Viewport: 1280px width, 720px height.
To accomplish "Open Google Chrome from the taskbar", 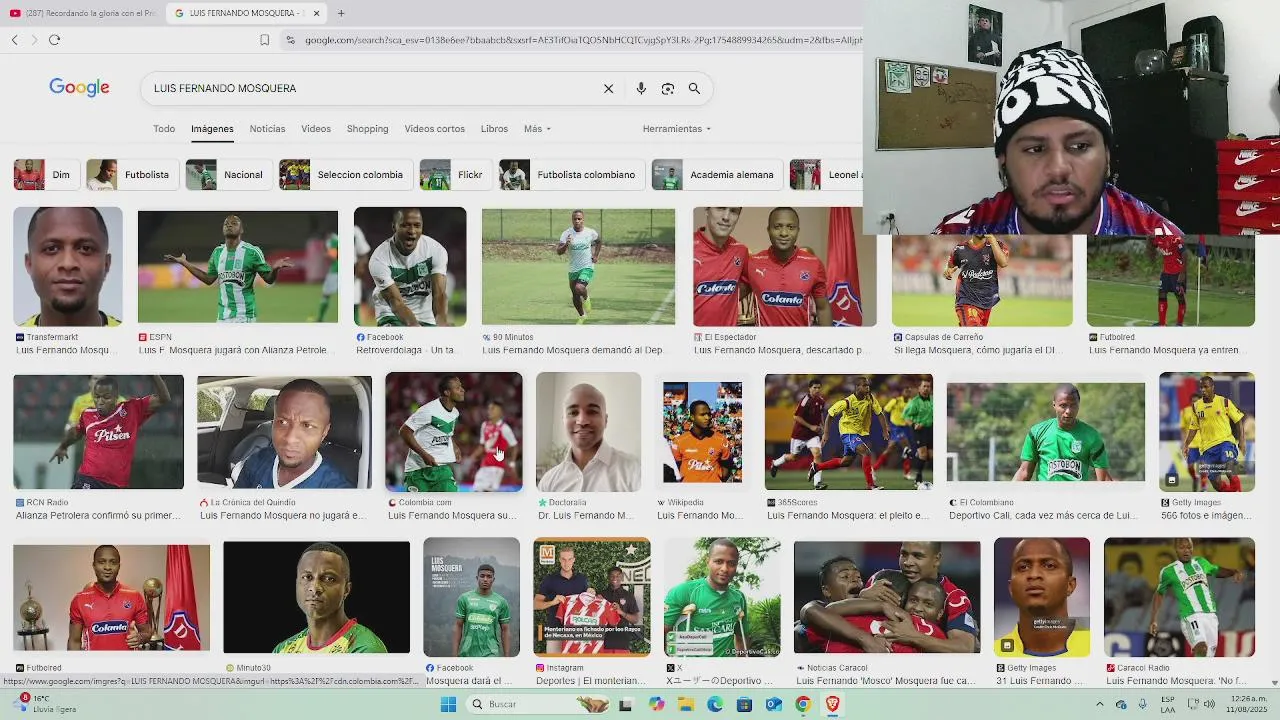I will click(802, 704).
